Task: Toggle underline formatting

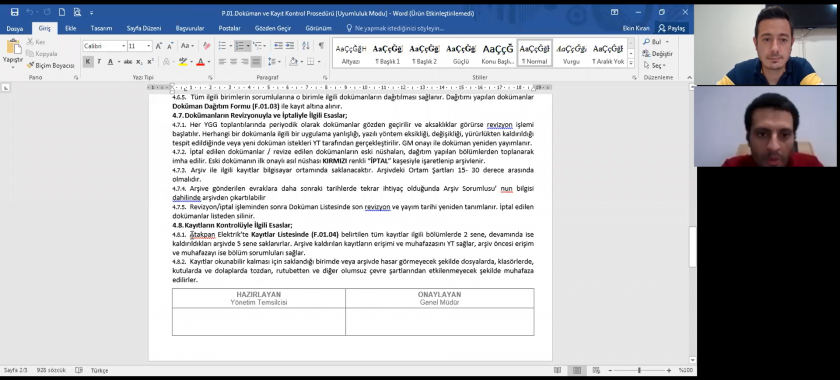Action: 110,62
